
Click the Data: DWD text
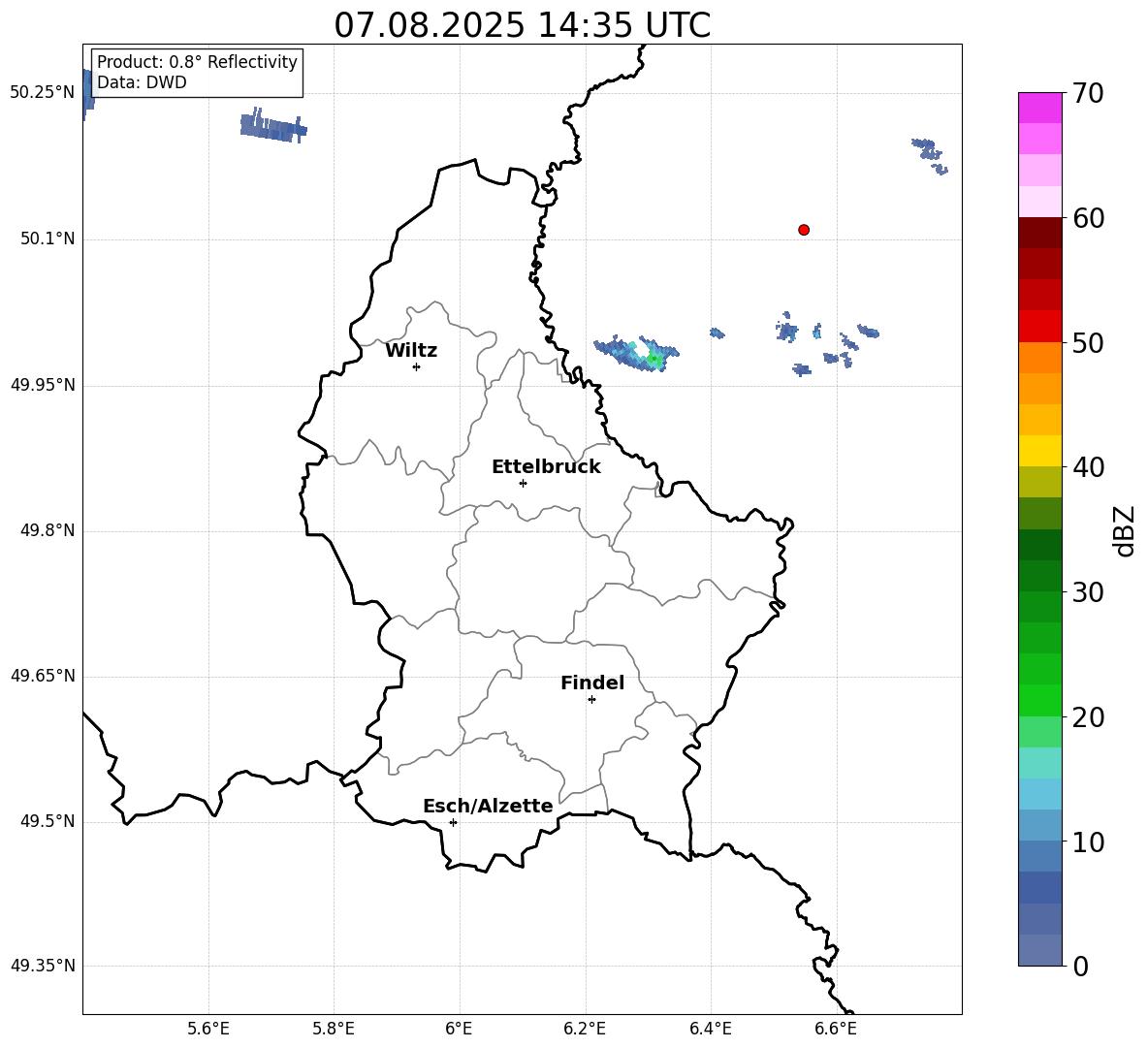[142, 82]
